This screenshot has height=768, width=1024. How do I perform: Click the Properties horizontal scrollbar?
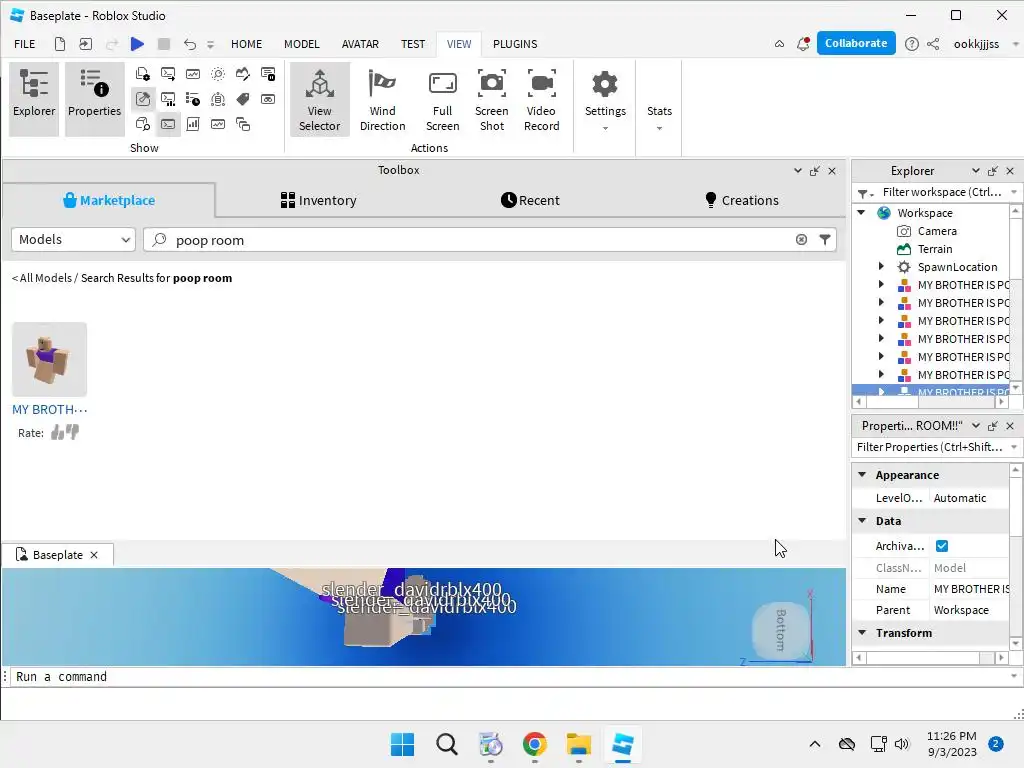[930, 658]
